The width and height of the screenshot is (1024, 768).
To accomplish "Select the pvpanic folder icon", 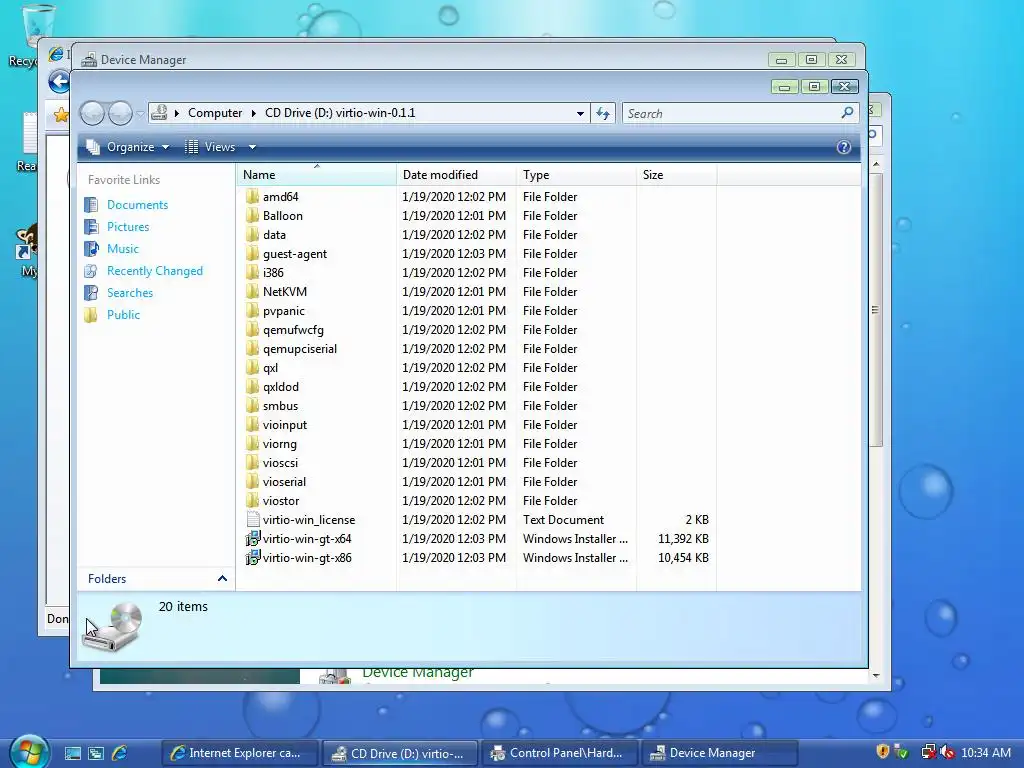I will point(252,311).
